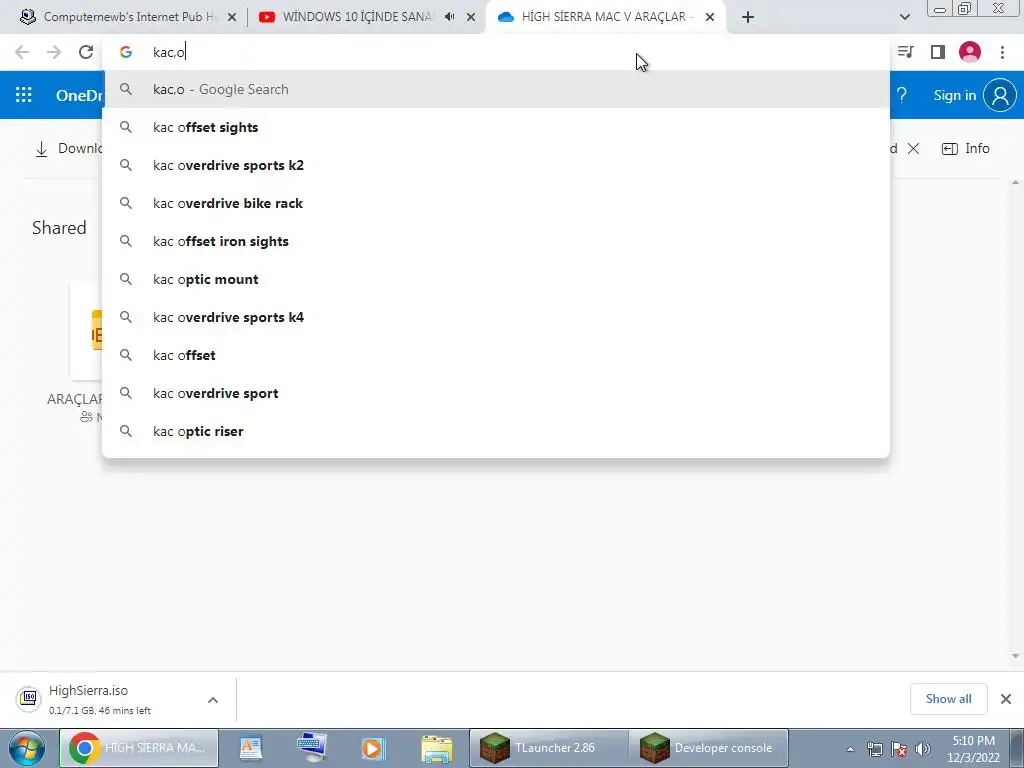This screenshot has width=1024, height=768.
Task: Select suggestion 'kac overdrive sports k2'
Action: tap(496, 165)
